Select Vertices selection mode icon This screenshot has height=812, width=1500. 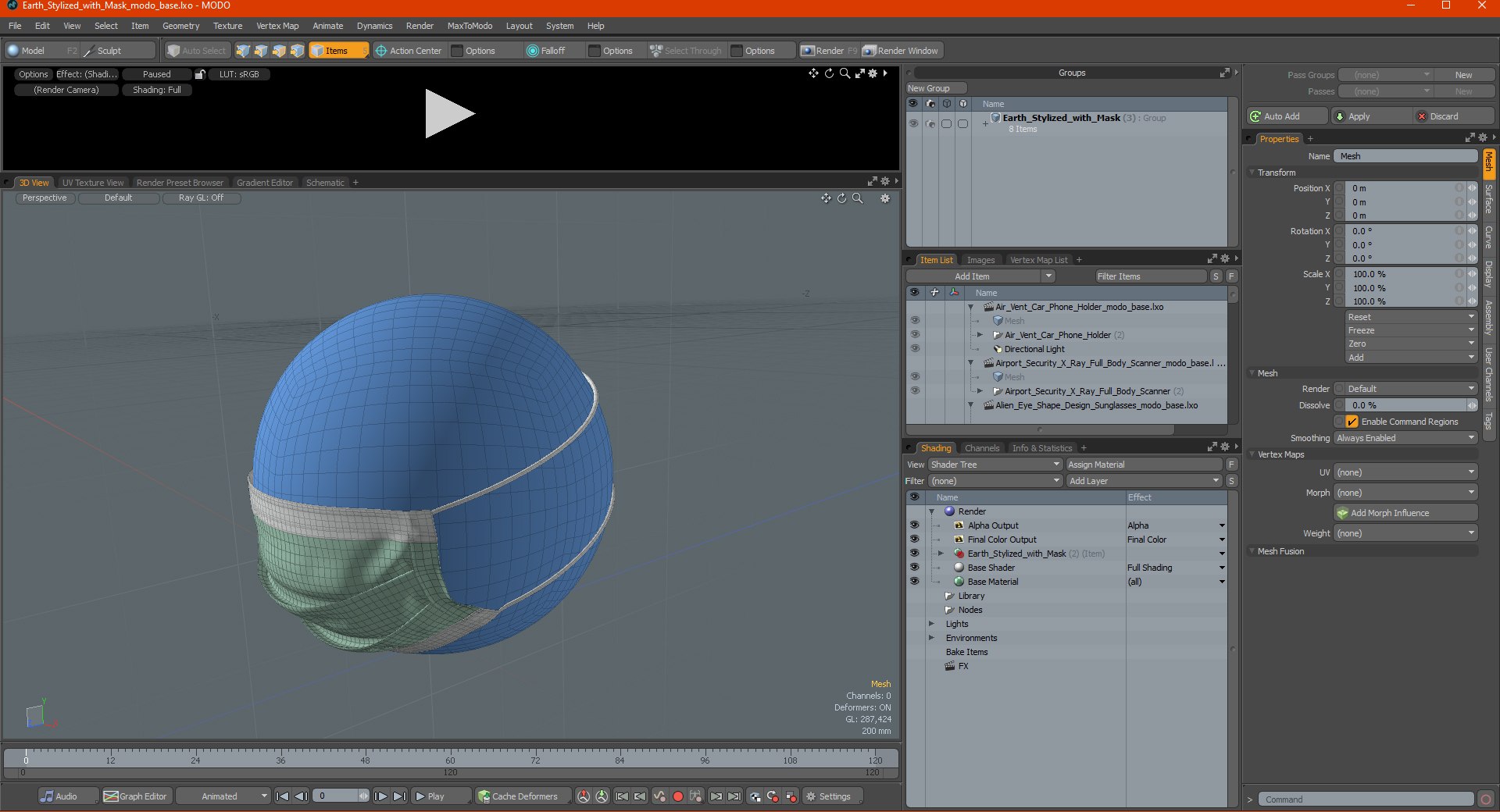click(243, 51)
